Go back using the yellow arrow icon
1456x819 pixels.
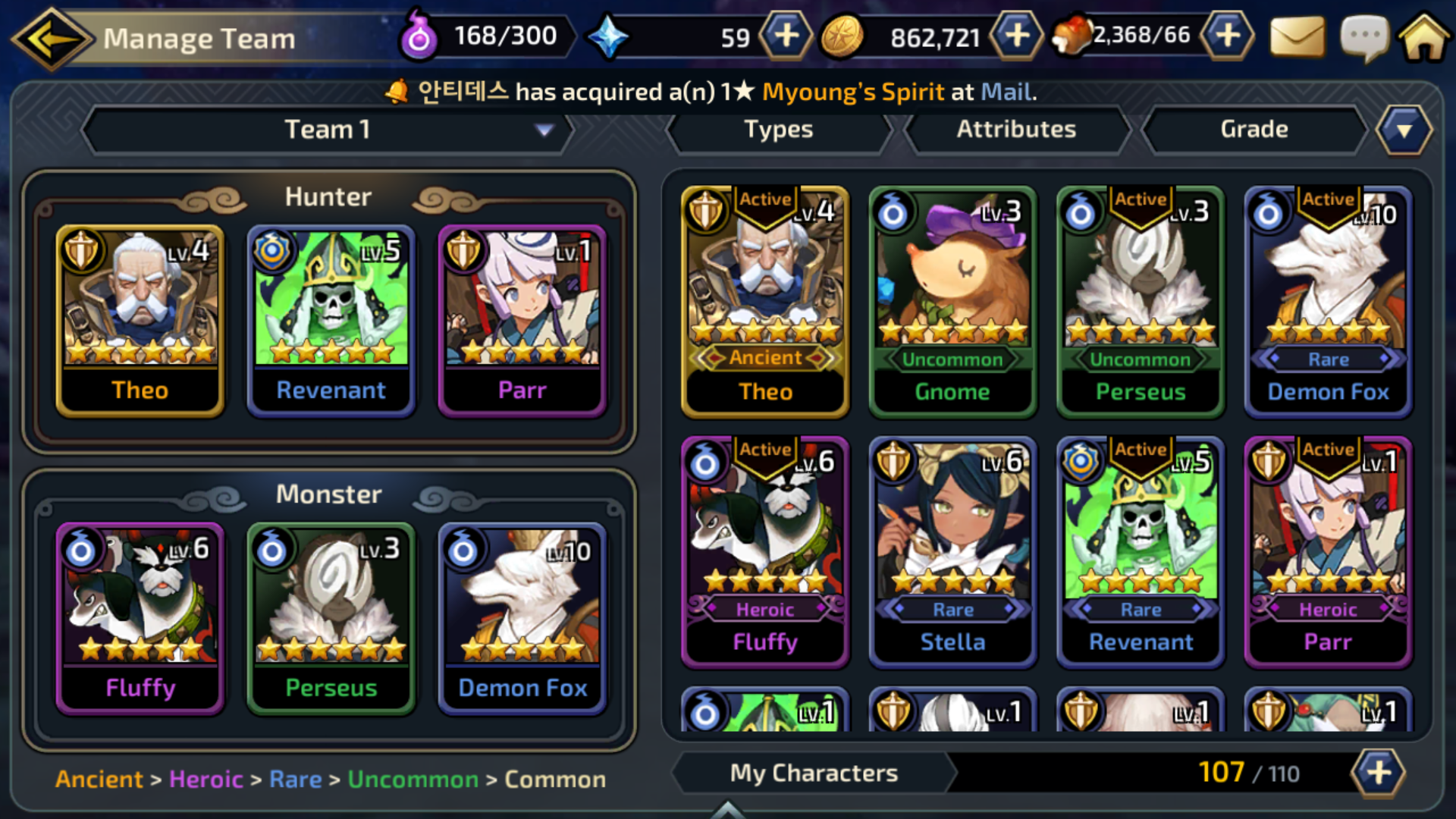(52, 38)
